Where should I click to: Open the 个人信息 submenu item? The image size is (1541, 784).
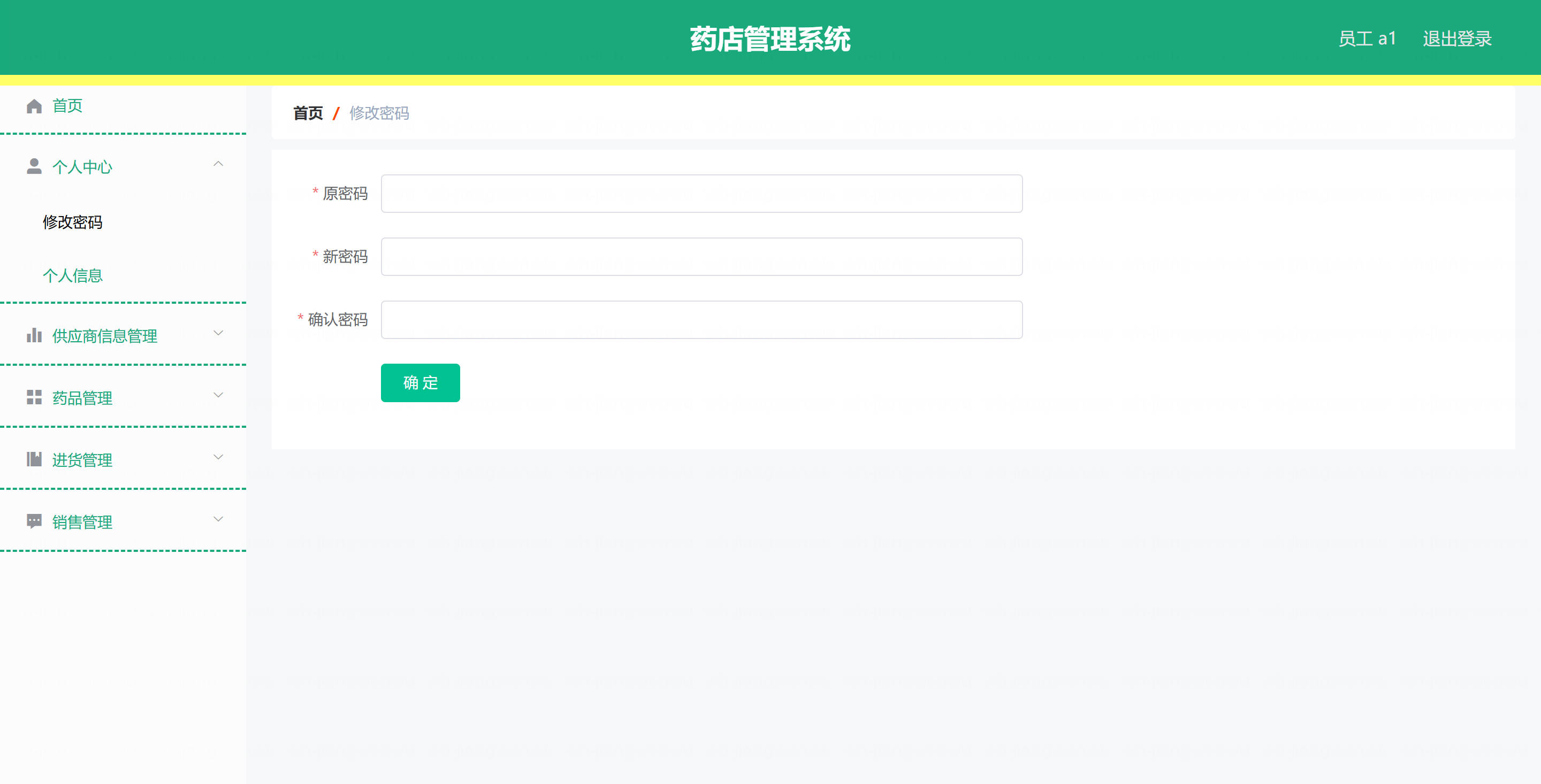tap(72, 276)
